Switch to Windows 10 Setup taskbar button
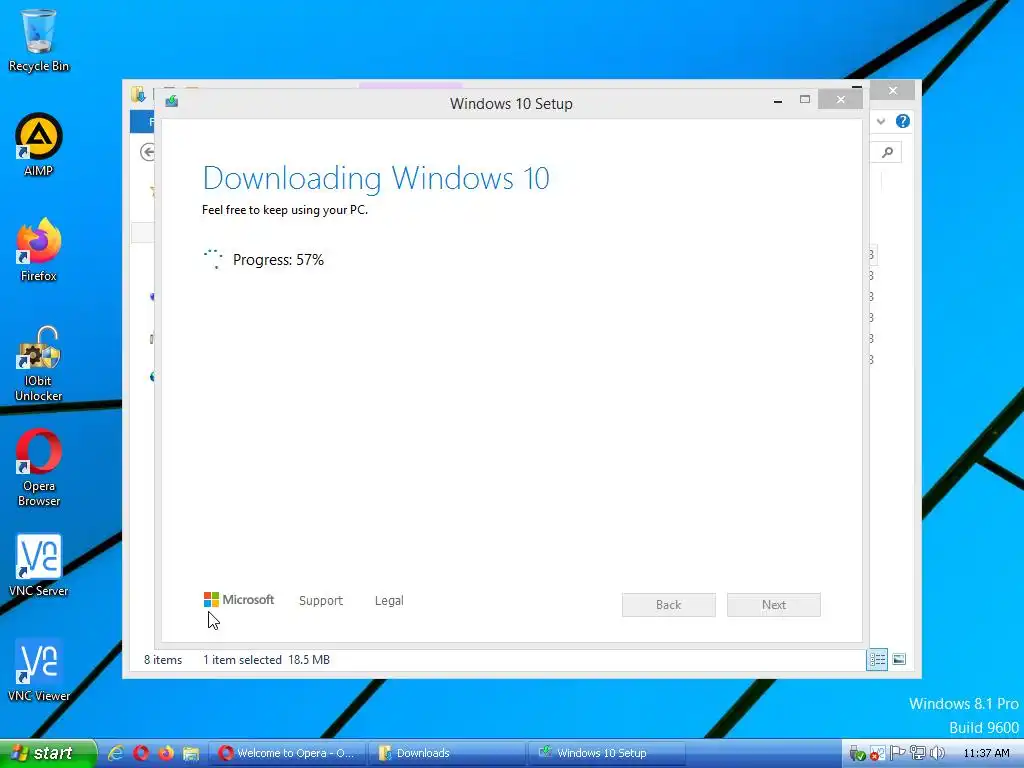 (x=607, y=753)
